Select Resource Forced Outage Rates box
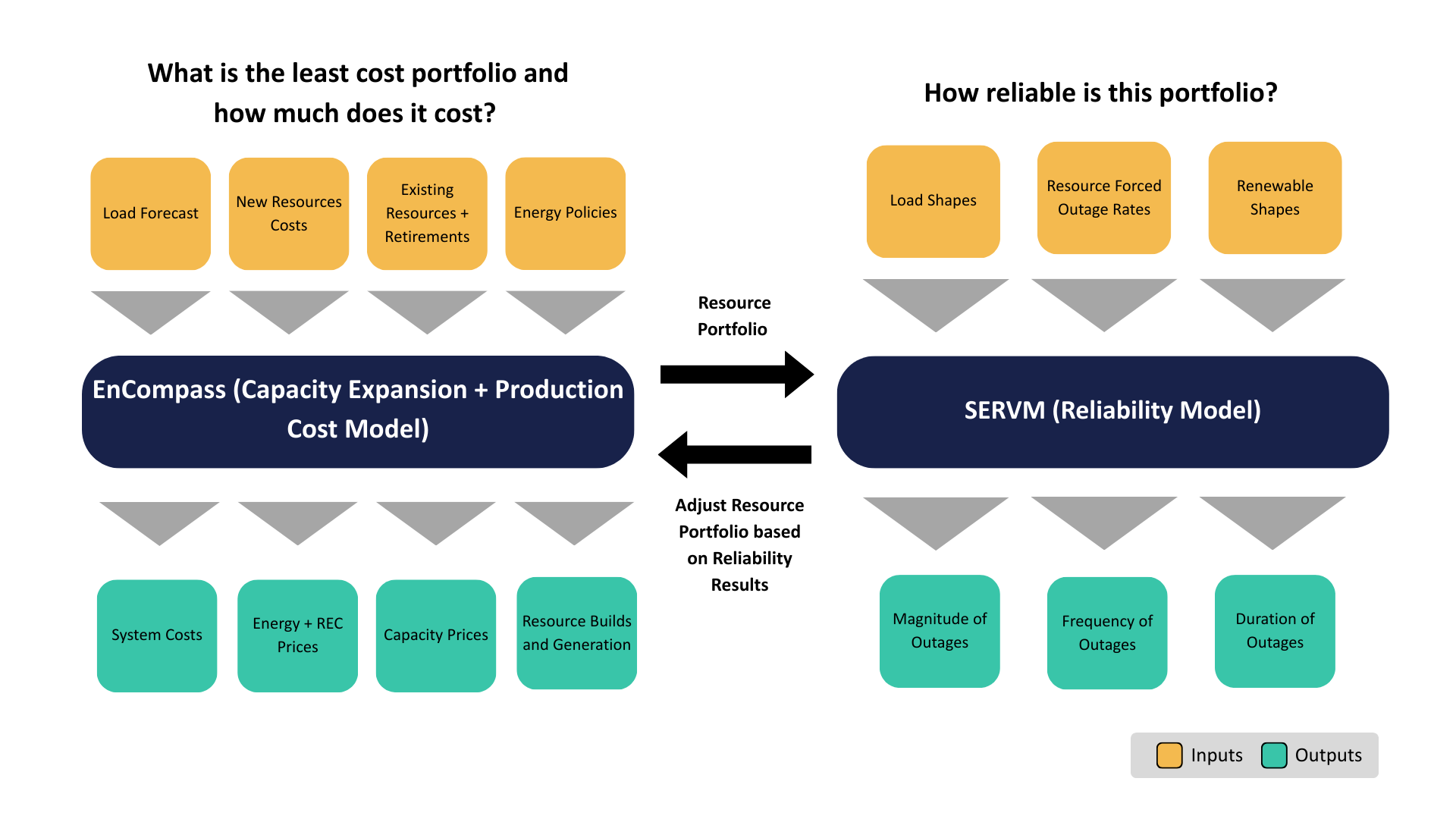 [1104, 197]
